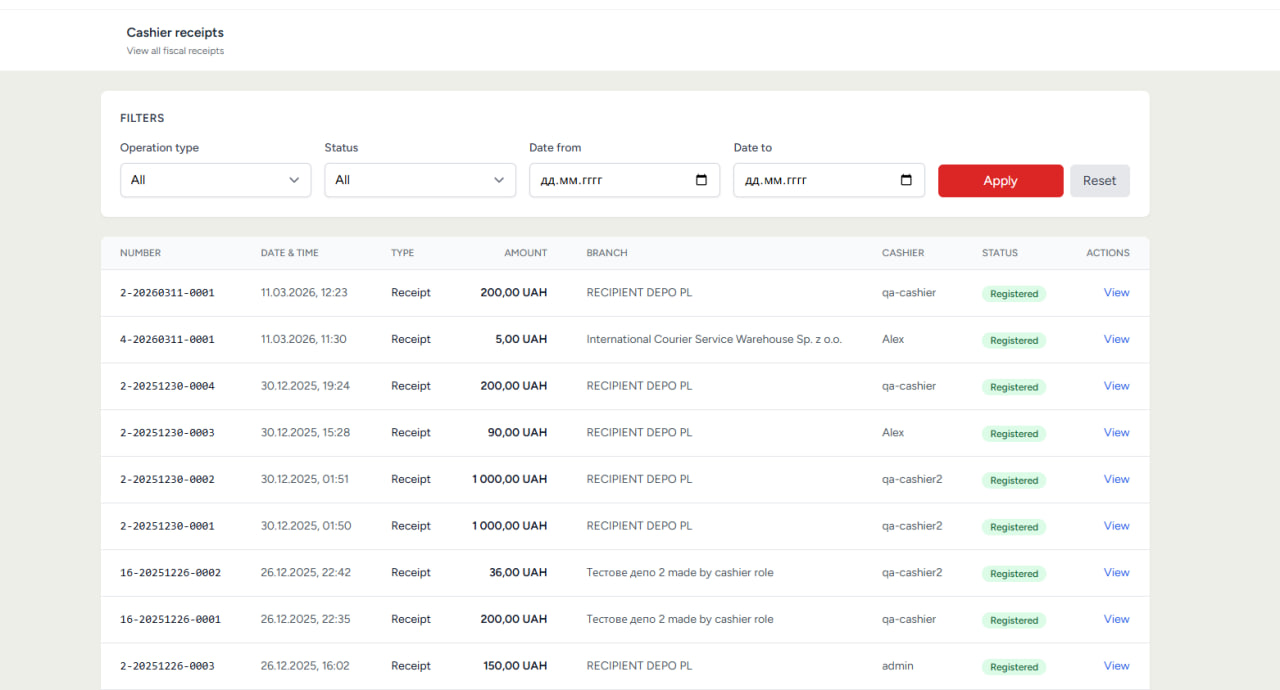Click the NUMBER column header
The height and width of the screenshot is (690, 1280).
[x=140, y=253]
